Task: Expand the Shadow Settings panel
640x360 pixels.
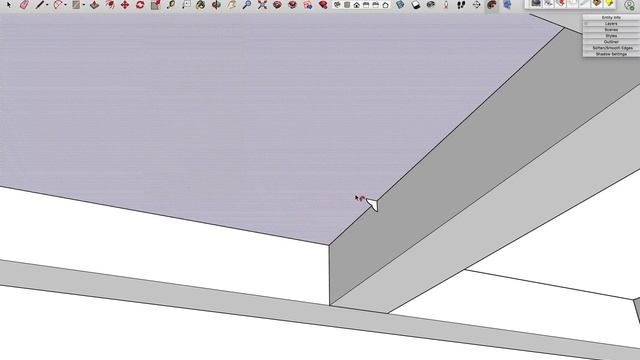Action: coord(611,54)
